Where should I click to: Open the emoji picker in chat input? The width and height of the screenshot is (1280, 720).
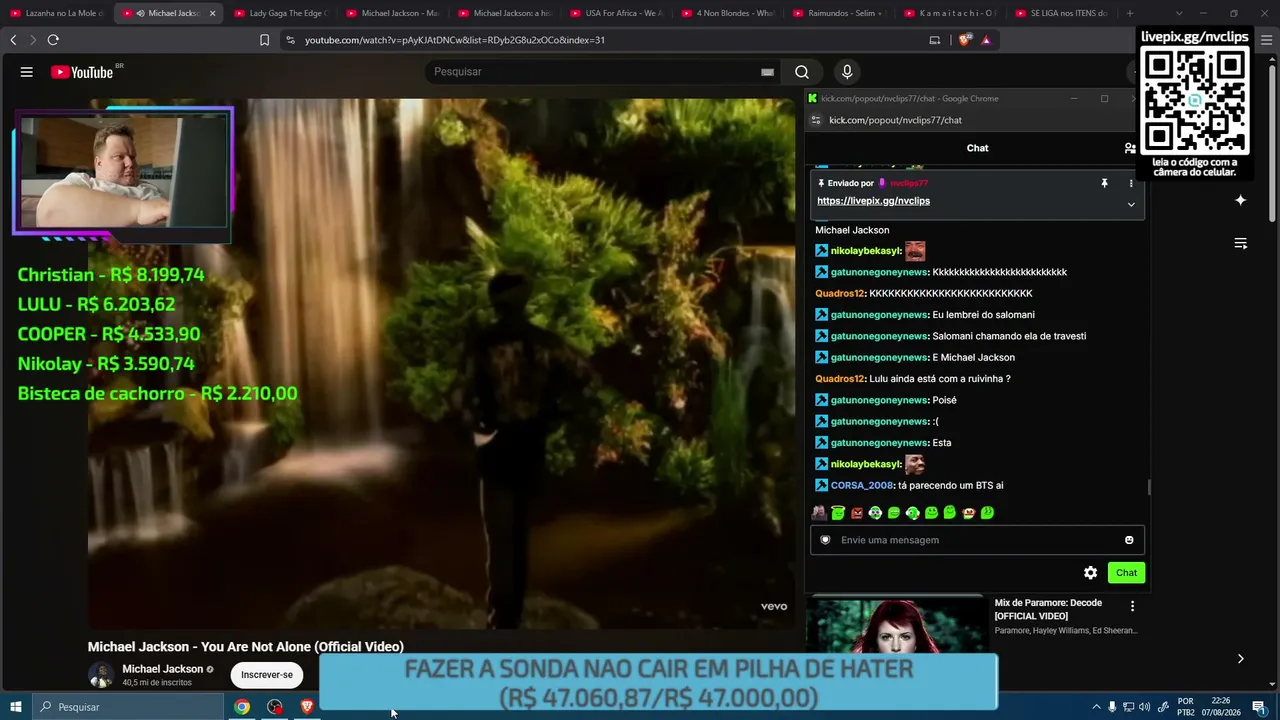[1129, 540]
